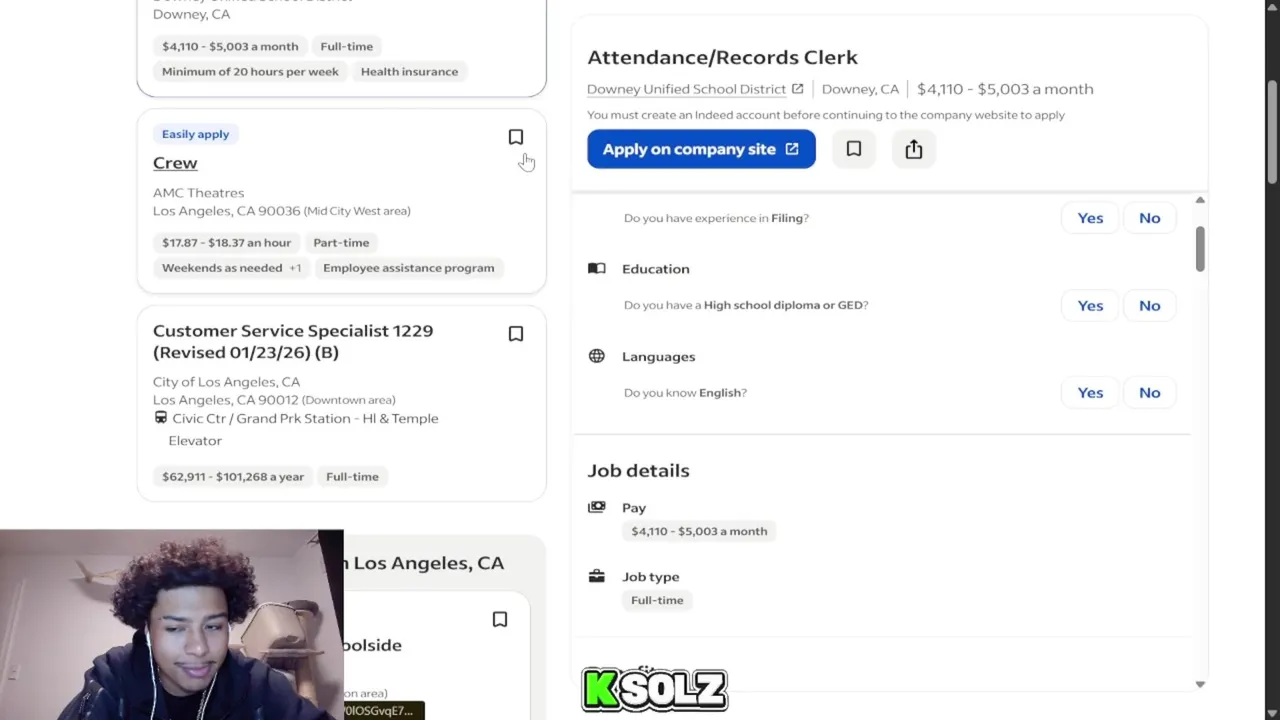Click the browser page scrollbar thumb
The height and width of the screenshot is (720, 1280).
[x=1272, y=130]
